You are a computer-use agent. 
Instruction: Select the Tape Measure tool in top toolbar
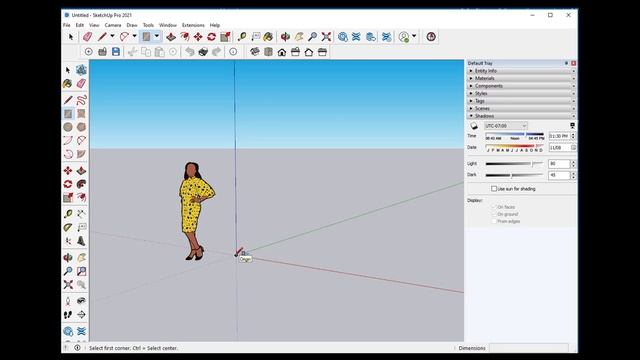point(242,37)
